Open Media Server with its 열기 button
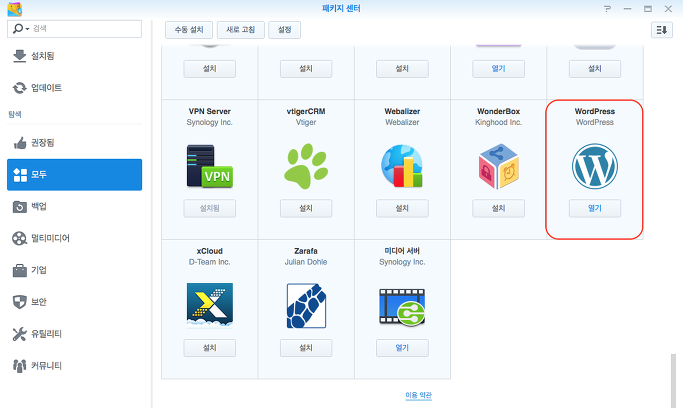This screenshot has width=683, height=408. [x=402, y=348]
